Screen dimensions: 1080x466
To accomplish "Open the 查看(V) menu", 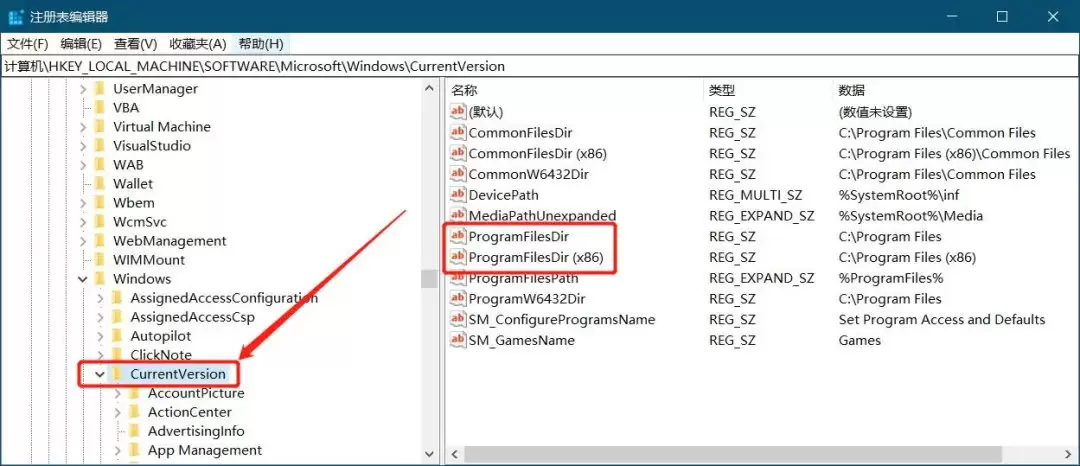I will pyautogui.click(x=136, y=44).
